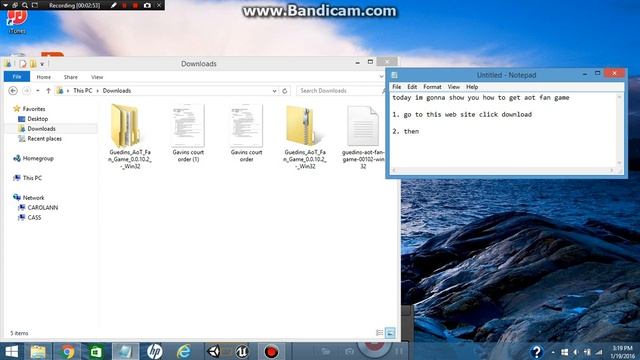The image size is (640, 360).
Task: Open File Explorer from the taskbar
Action: coord(38,351)
